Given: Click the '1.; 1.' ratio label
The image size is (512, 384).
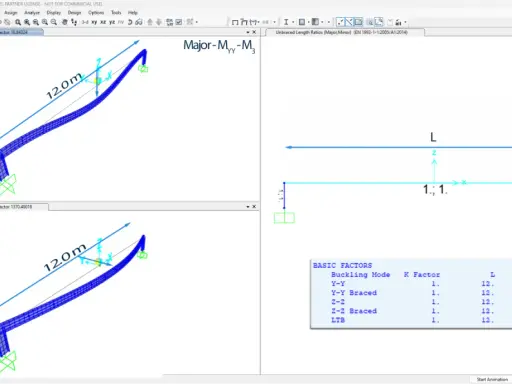Looking at the screenshot, I should pos(435,190).
